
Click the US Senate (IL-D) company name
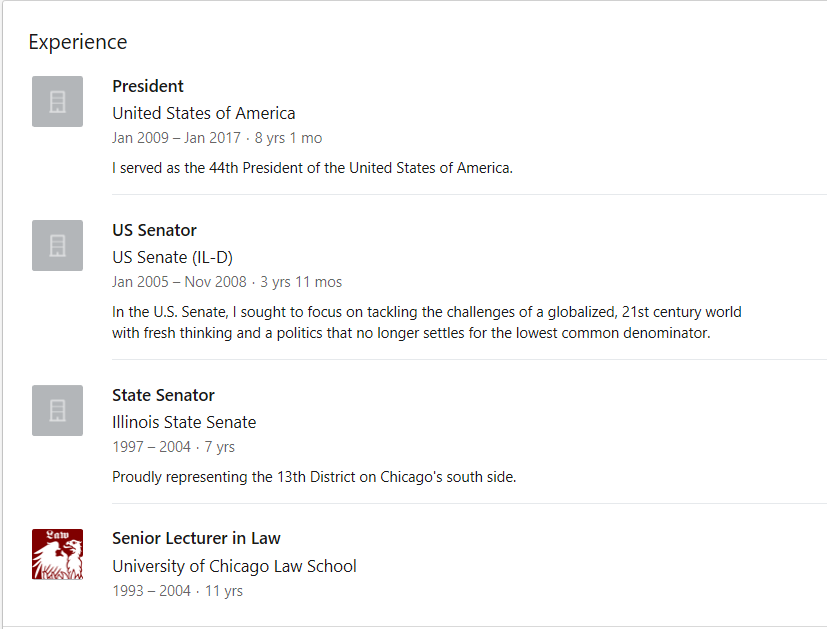[172, 257]
